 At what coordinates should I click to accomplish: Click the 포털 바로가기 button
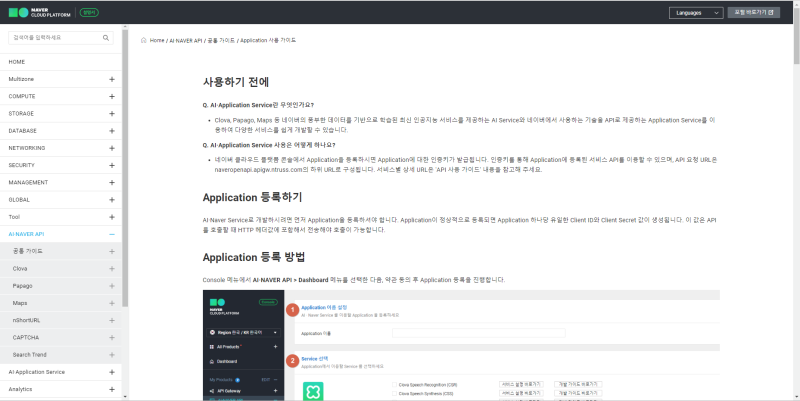(x=754, y=12)
